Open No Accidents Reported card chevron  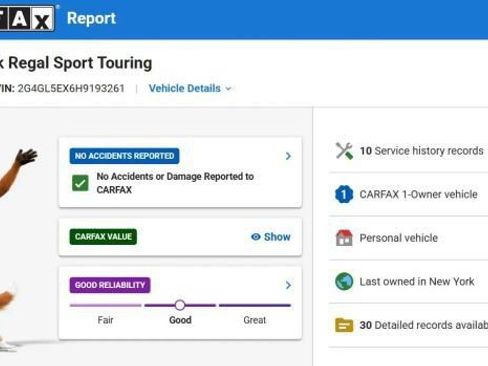pos(288,156)
